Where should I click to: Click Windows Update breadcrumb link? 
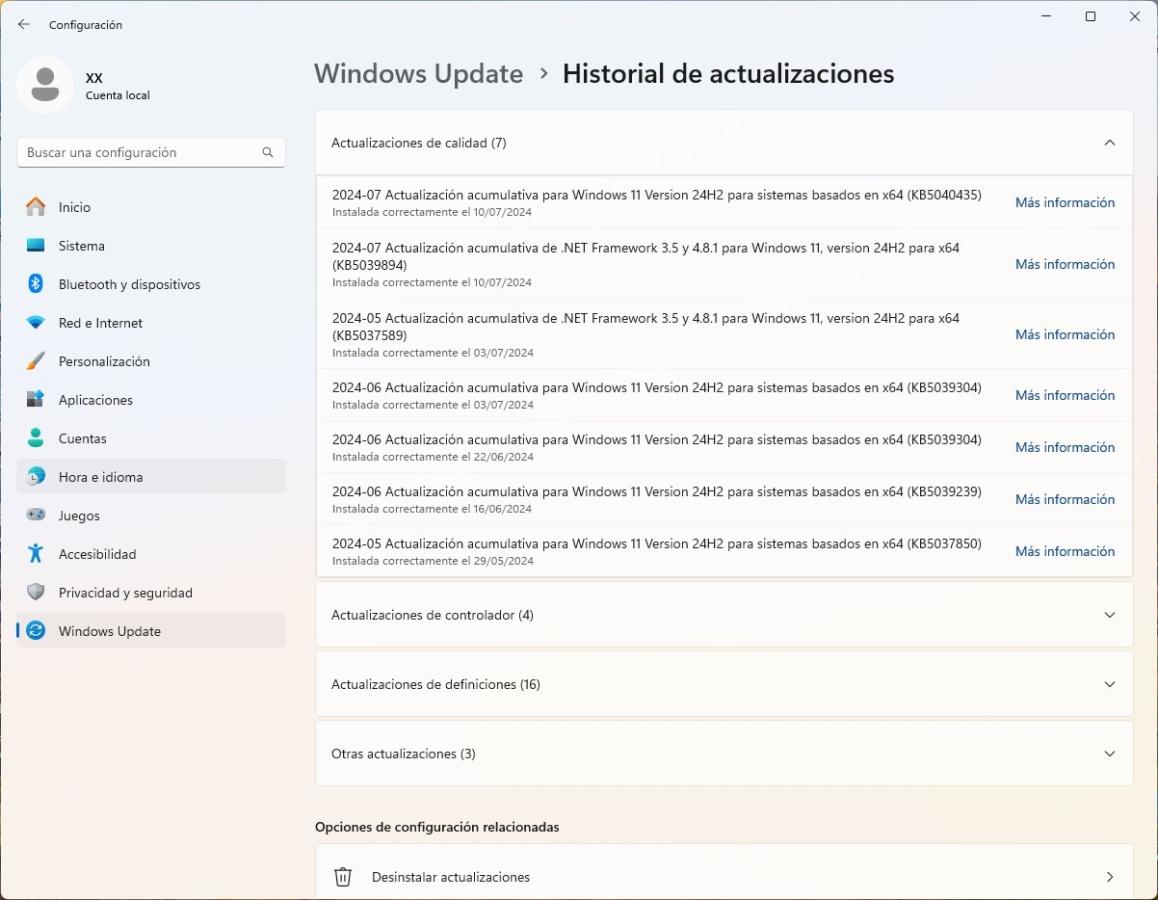click(418, 74)
